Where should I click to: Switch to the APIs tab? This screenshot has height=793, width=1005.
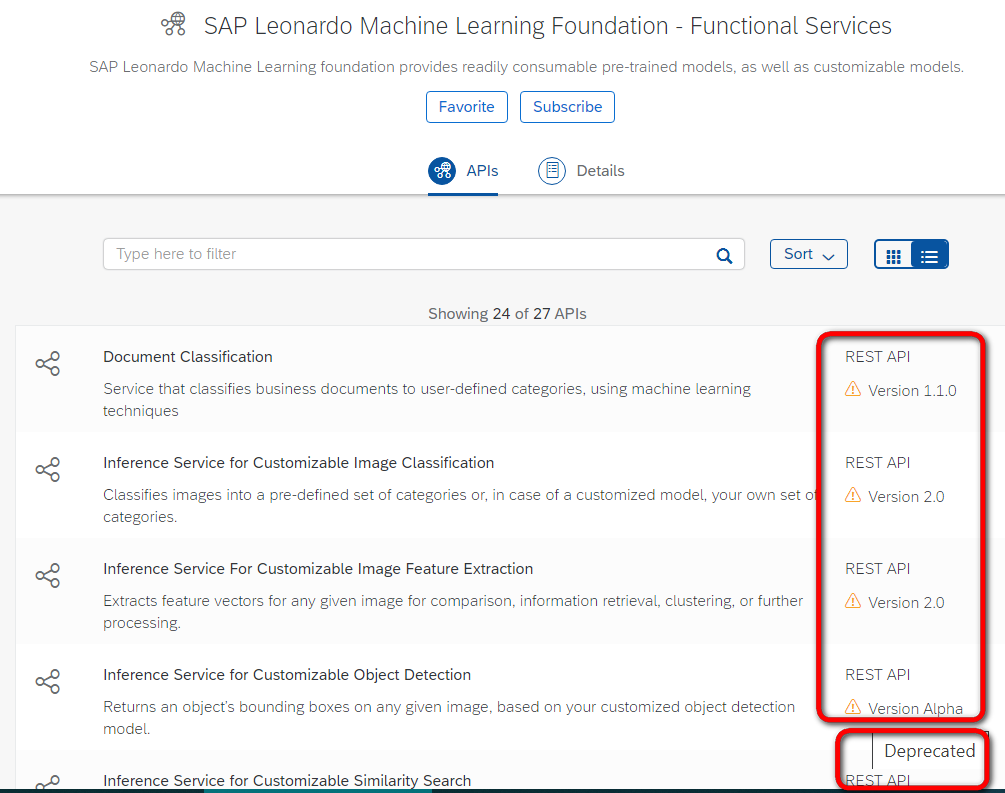pyautogui.click(x=463, y=171)
